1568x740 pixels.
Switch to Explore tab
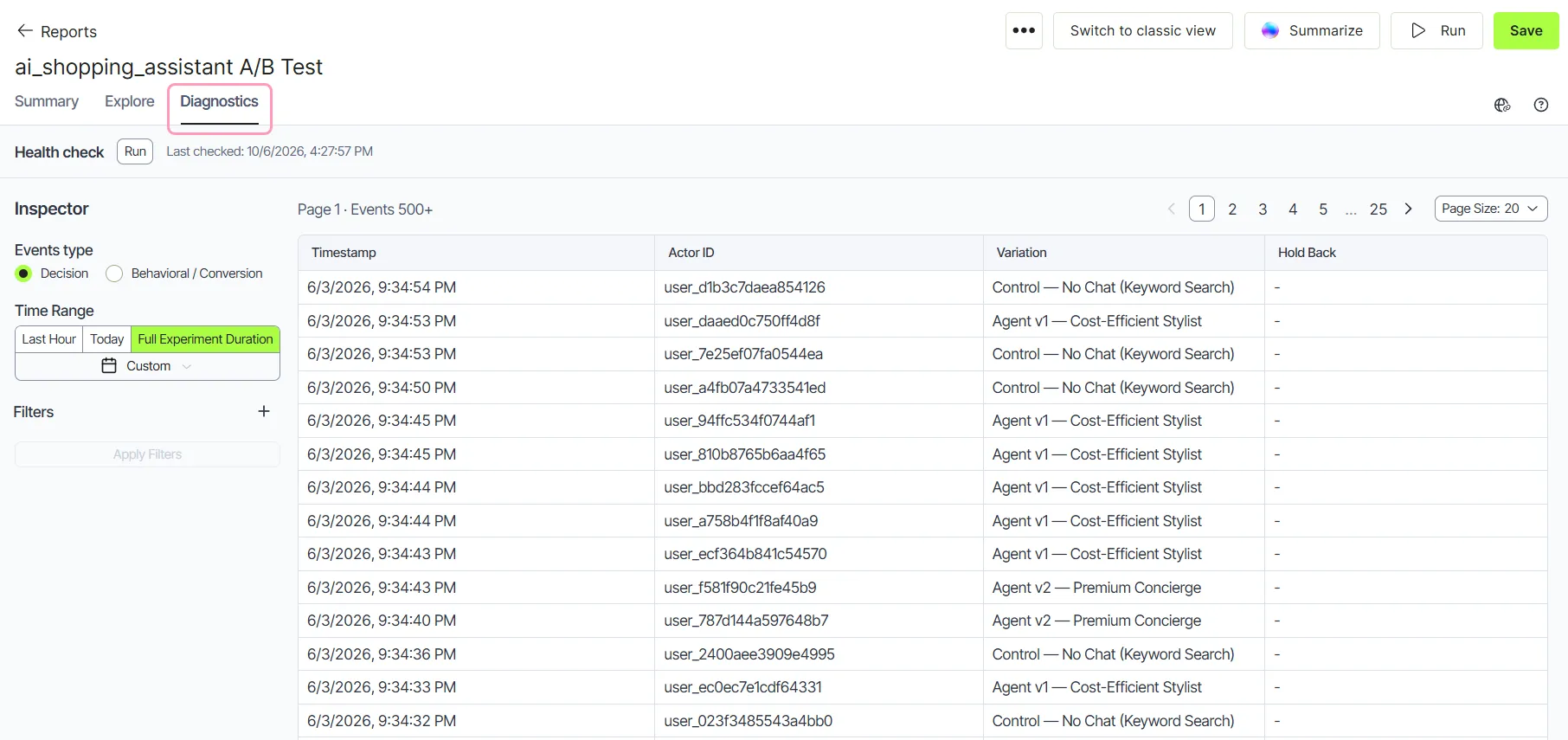[x=130, y=101]
